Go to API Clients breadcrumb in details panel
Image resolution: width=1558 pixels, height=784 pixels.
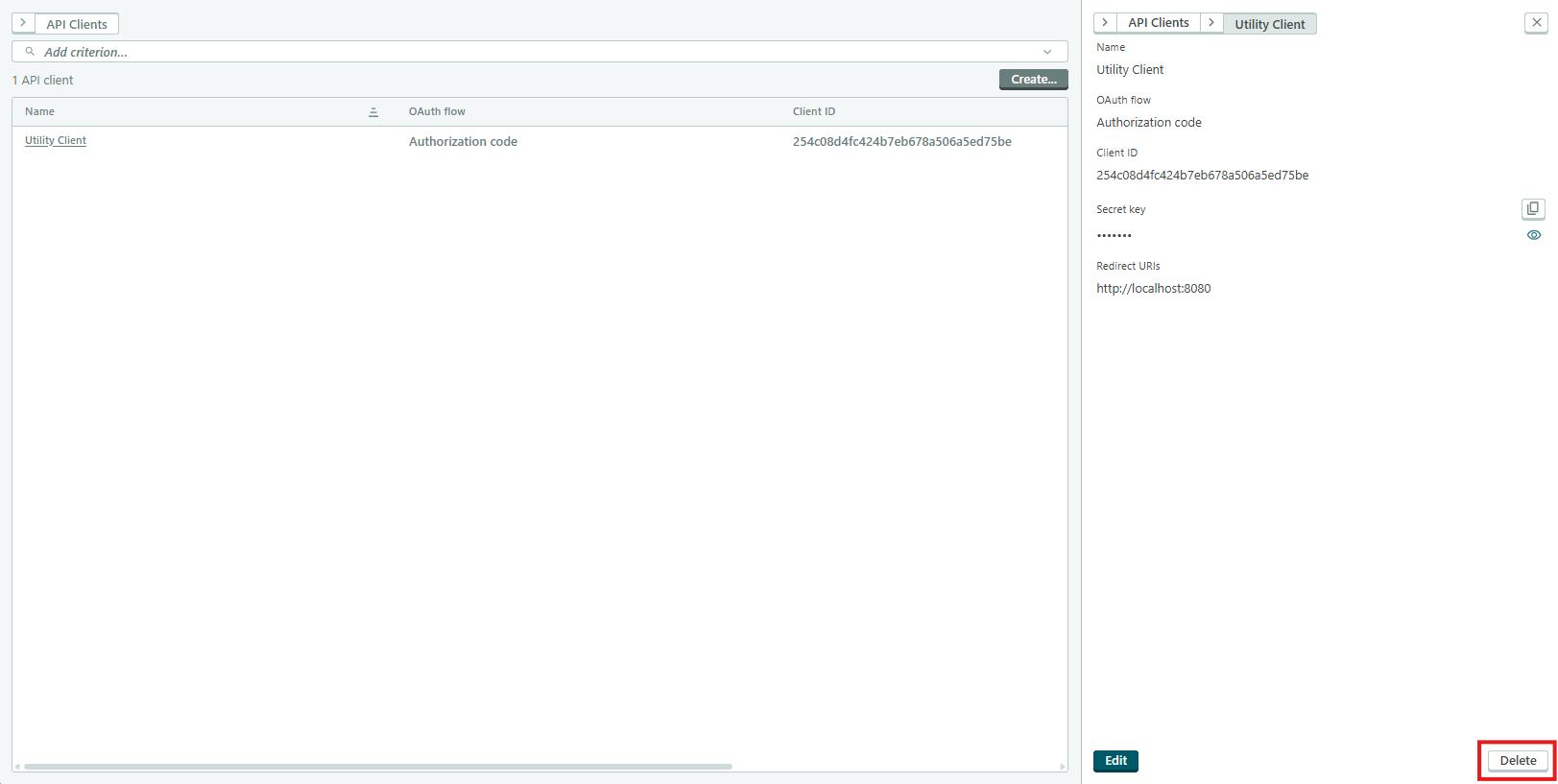coord(1158,23)
